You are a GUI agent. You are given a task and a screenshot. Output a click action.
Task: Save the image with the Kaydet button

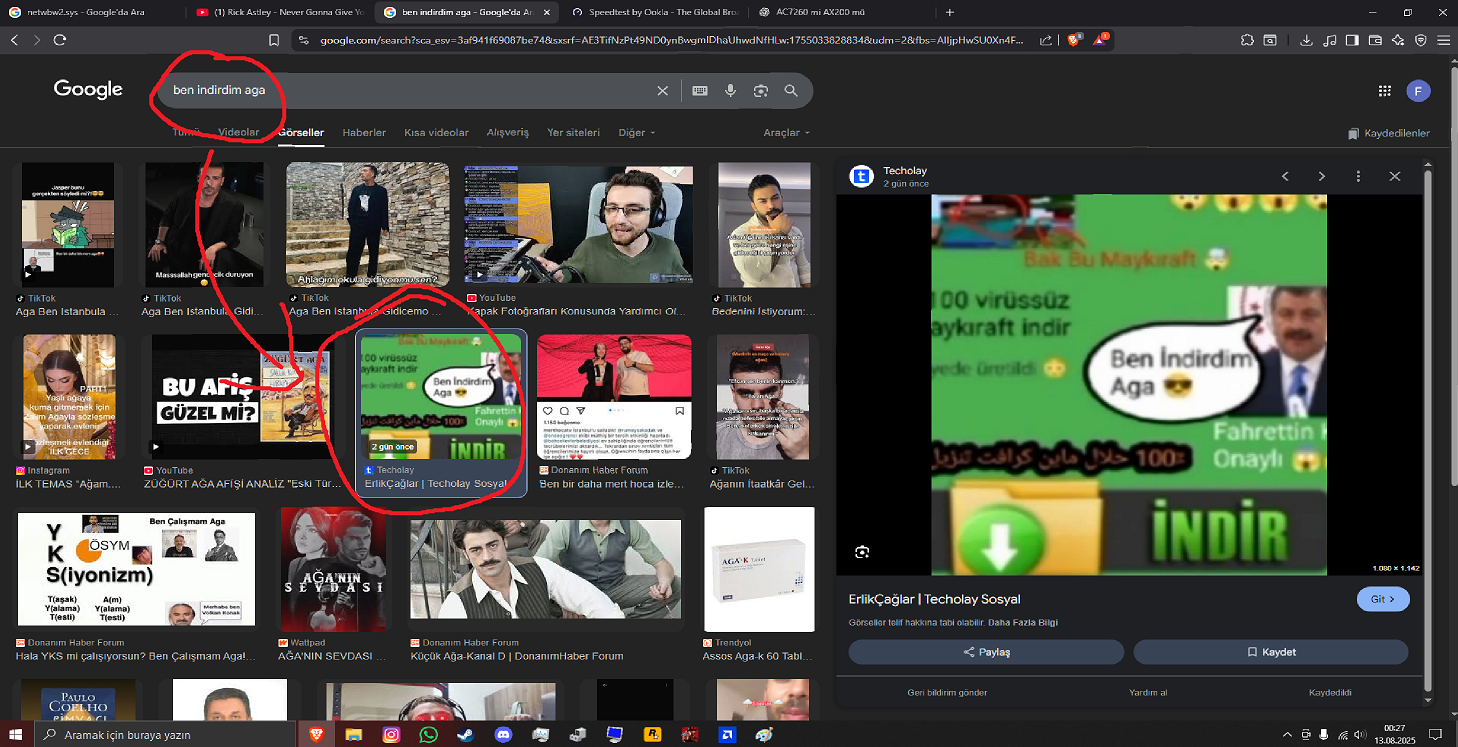pyautogui.click(x=1271, y=652)
